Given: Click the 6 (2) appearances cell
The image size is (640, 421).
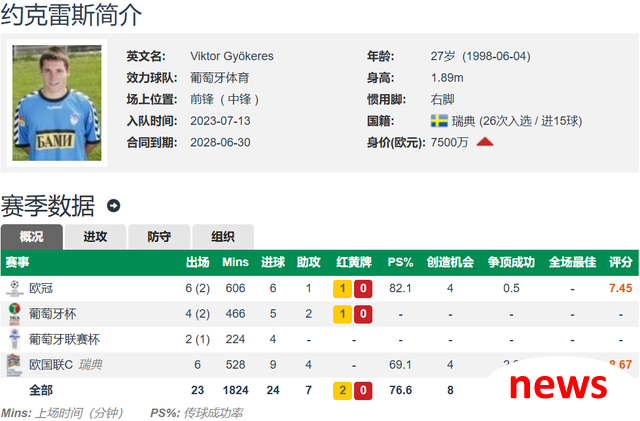Looking at the screenshot, I should click(198, 288).
